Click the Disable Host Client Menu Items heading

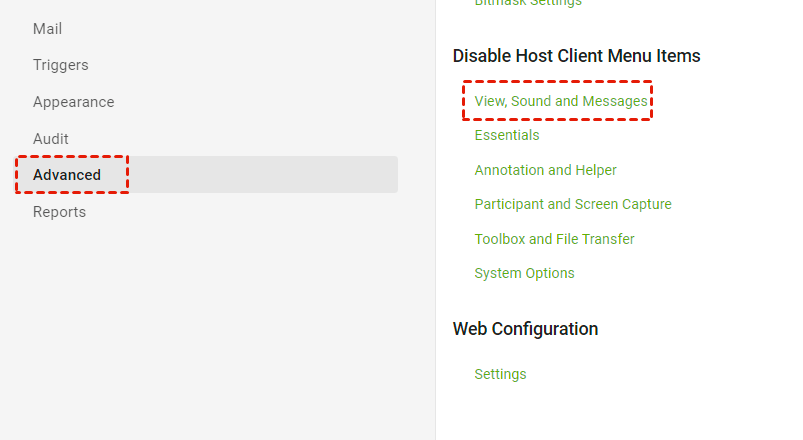pyautogui.click(x=576, y=56)
